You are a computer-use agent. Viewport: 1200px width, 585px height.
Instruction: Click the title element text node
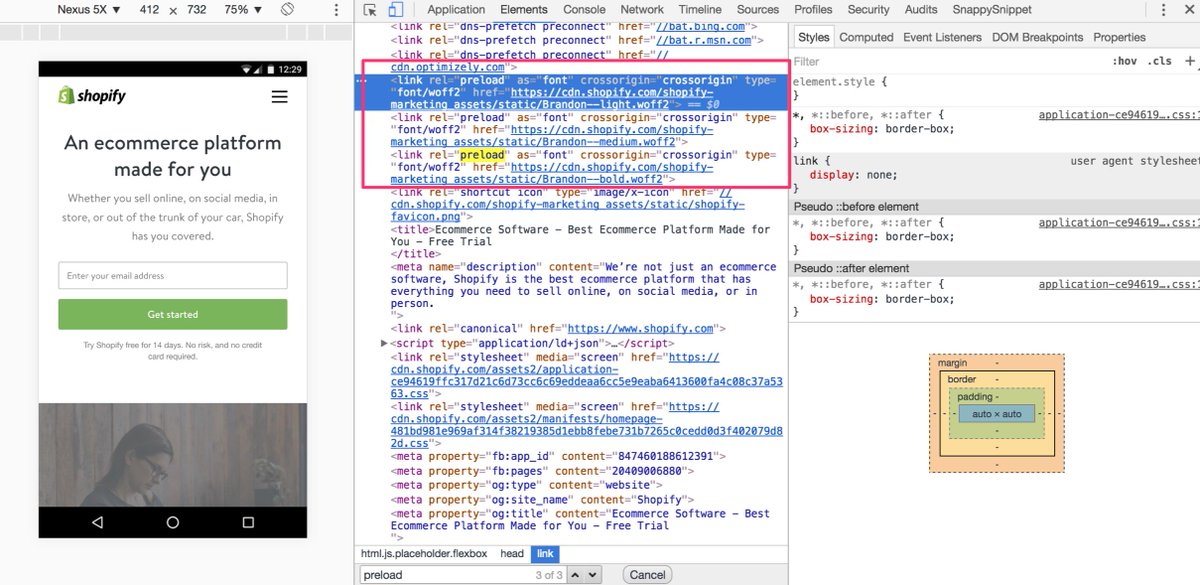pyautogui.click(x=581, y=235)
